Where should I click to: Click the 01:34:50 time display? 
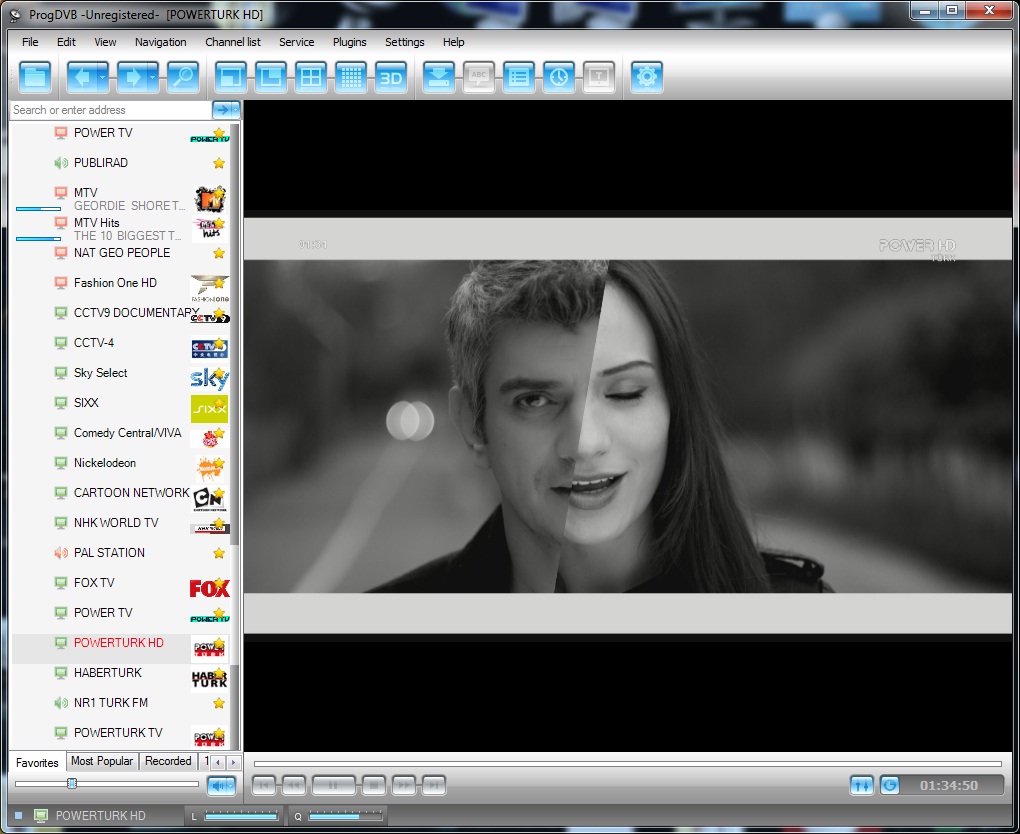pyautogui.click(x=948, y=785)
